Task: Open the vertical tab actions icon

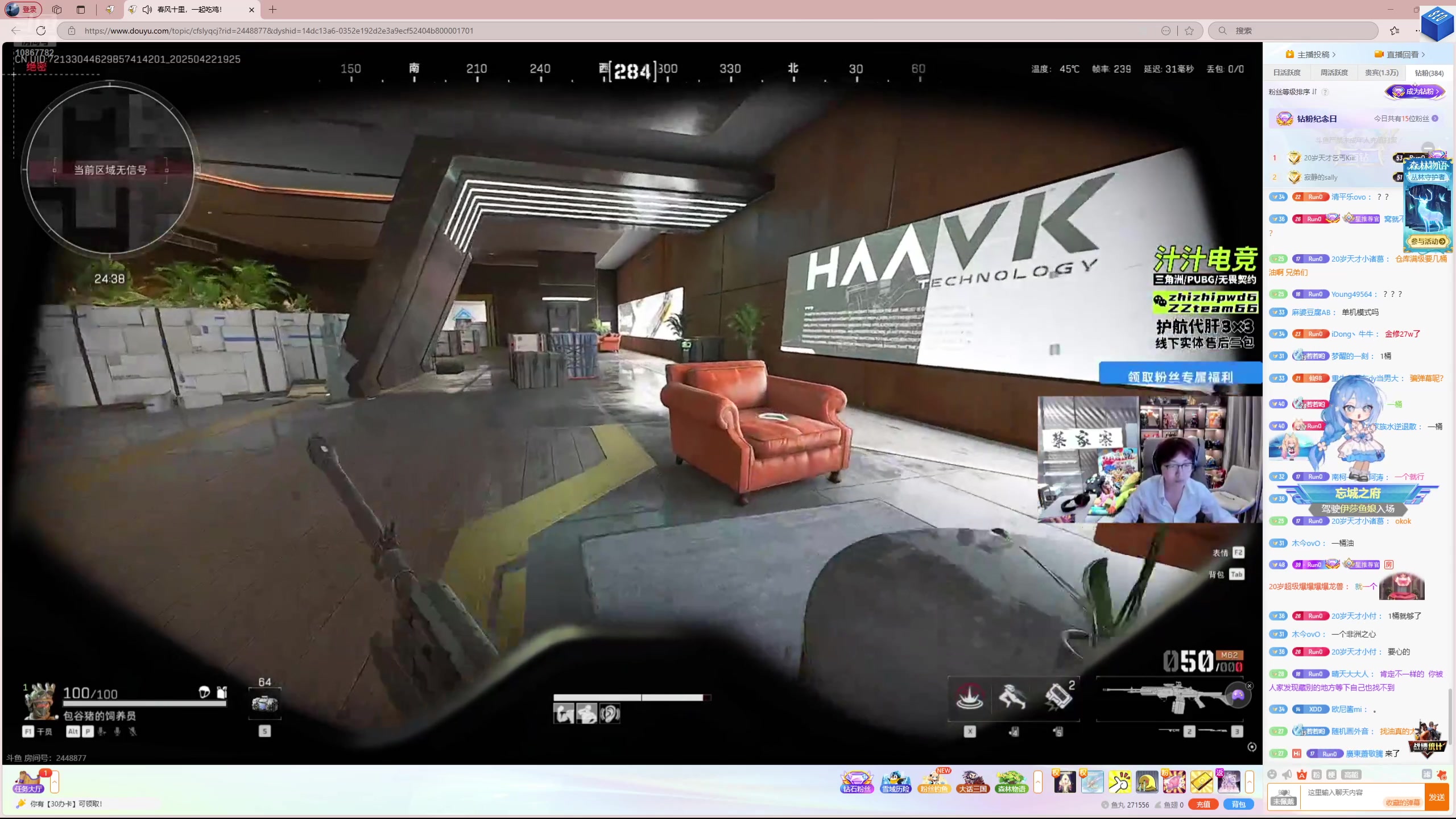Action: [x=81, y=10]
